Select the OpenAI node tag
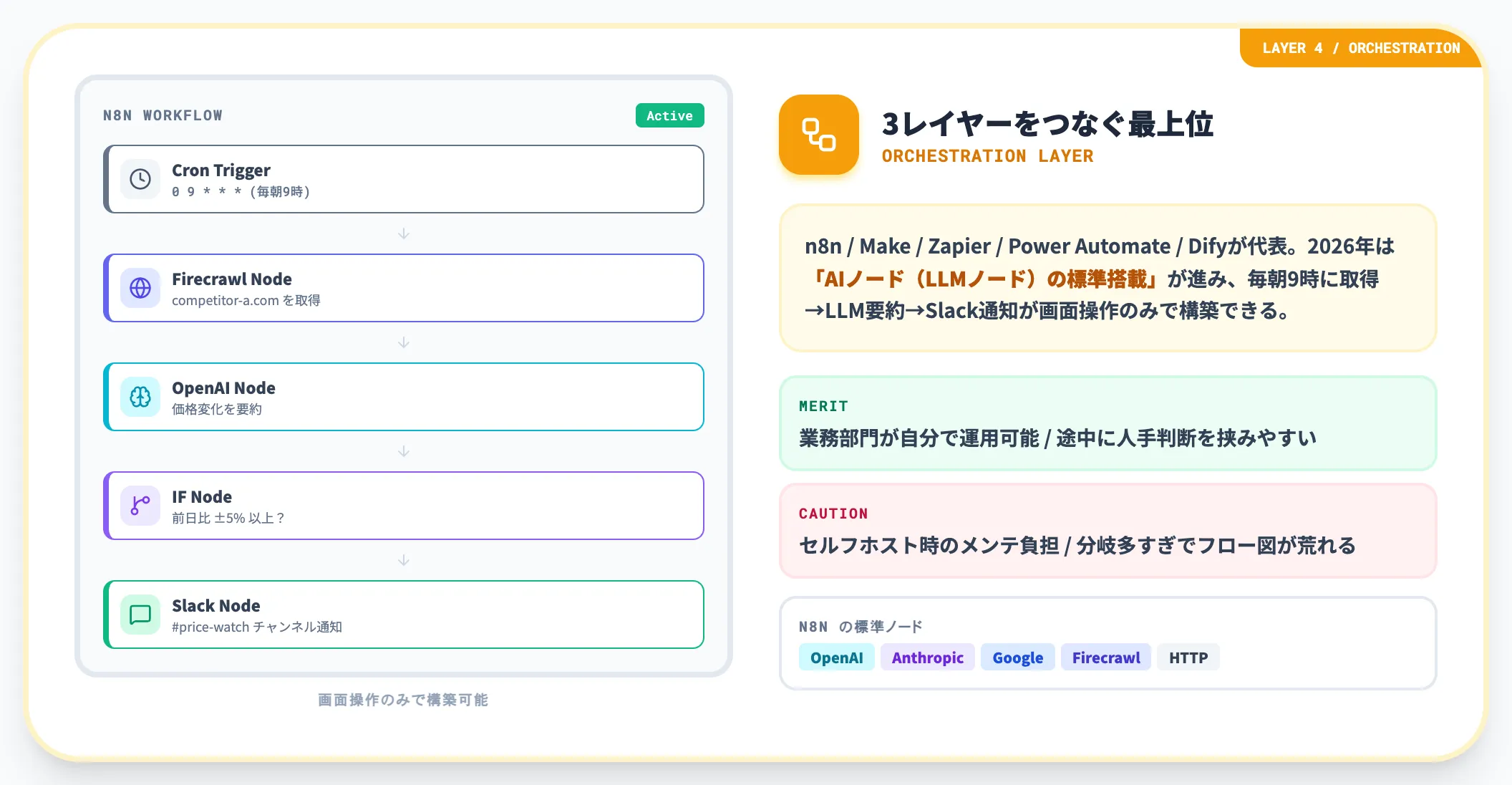 point(836,658)
